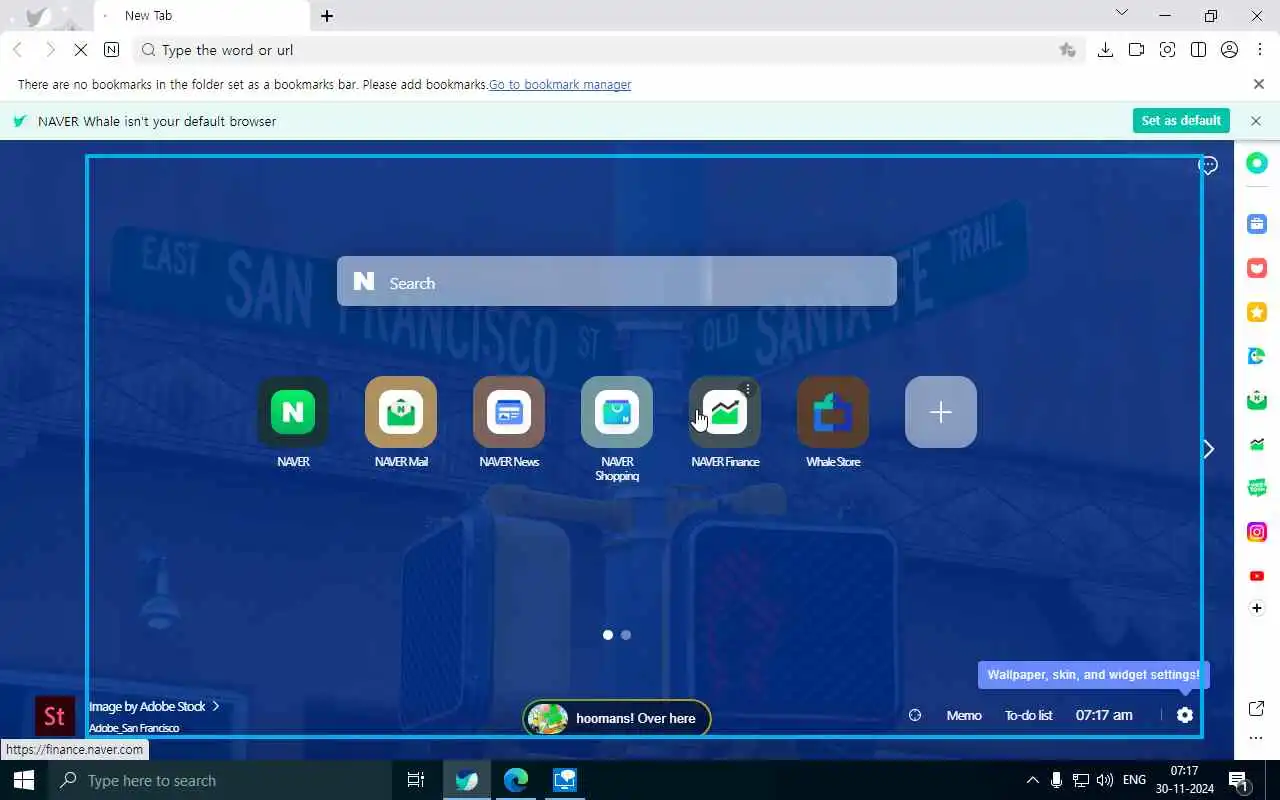Image resolution: width=1280 pixels, height=800 pixels.
Task: Open the Windows notification center icon
Action: point(1238,780)
